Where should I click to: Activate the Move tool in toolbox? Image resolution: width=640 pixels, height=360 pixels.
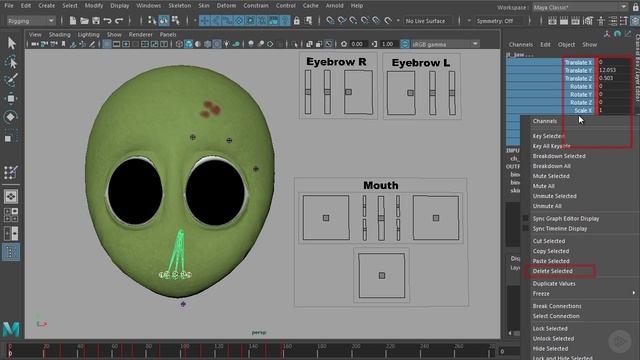(11, 98)
